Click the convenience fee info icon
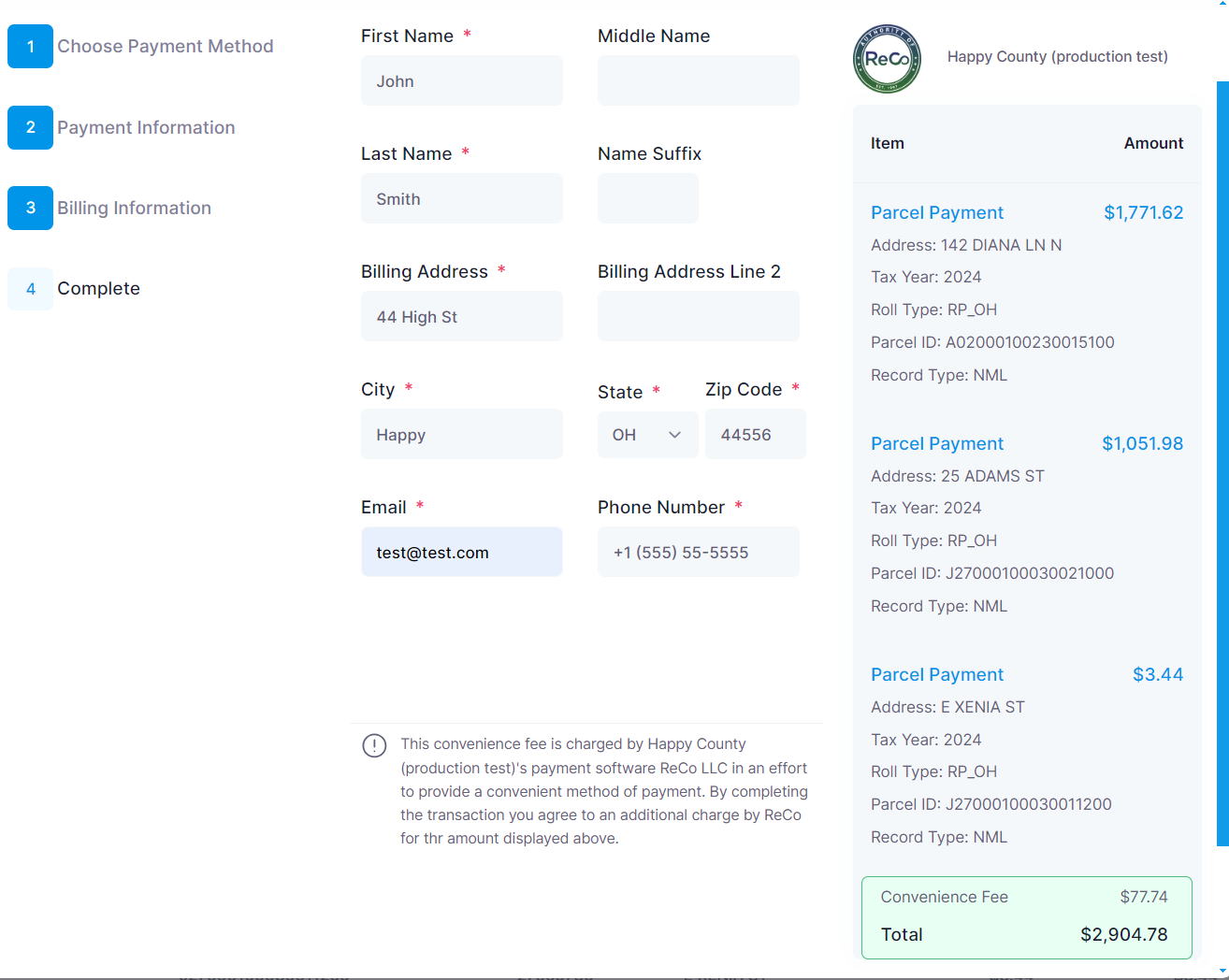The width and height of the screenshot is (1229, 980). tap(374, 745)
